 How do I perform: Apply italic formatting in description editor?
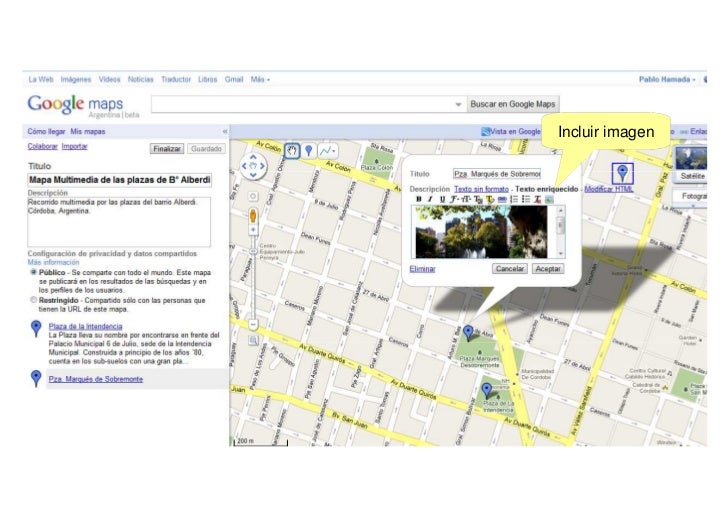430,199
